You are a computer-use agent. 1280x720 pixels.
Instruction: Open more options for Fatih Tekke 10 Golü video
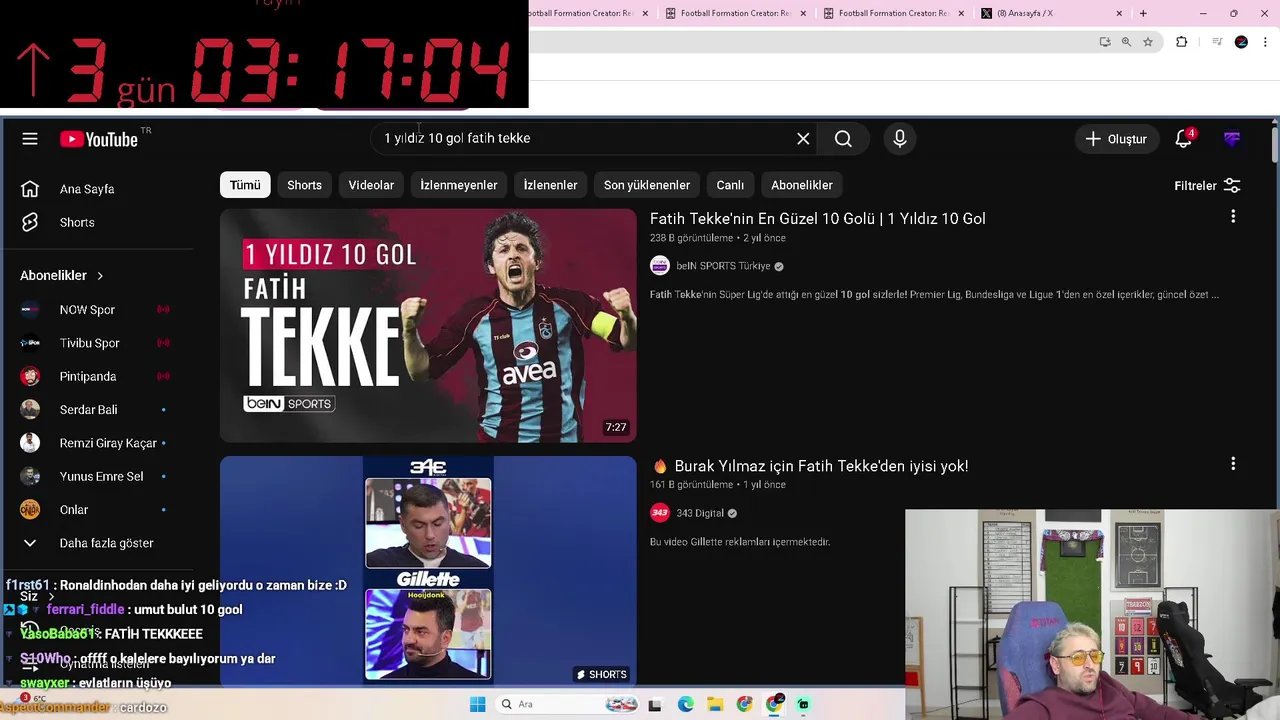click(1233, 217)
